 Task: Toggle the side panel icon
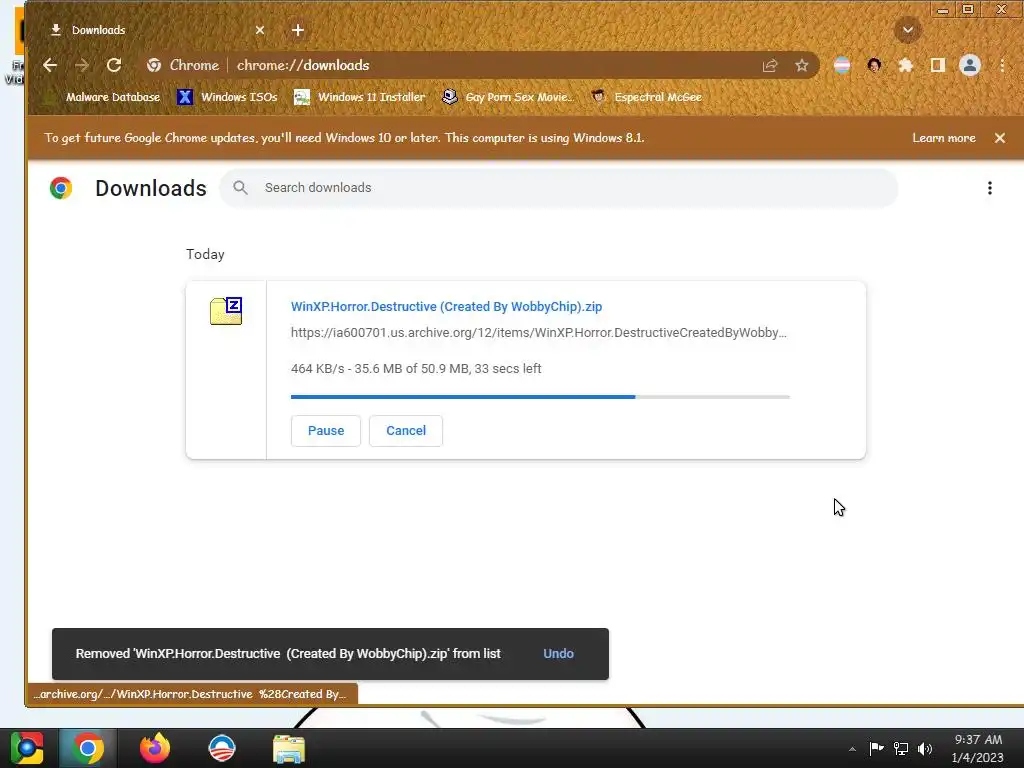938,65
